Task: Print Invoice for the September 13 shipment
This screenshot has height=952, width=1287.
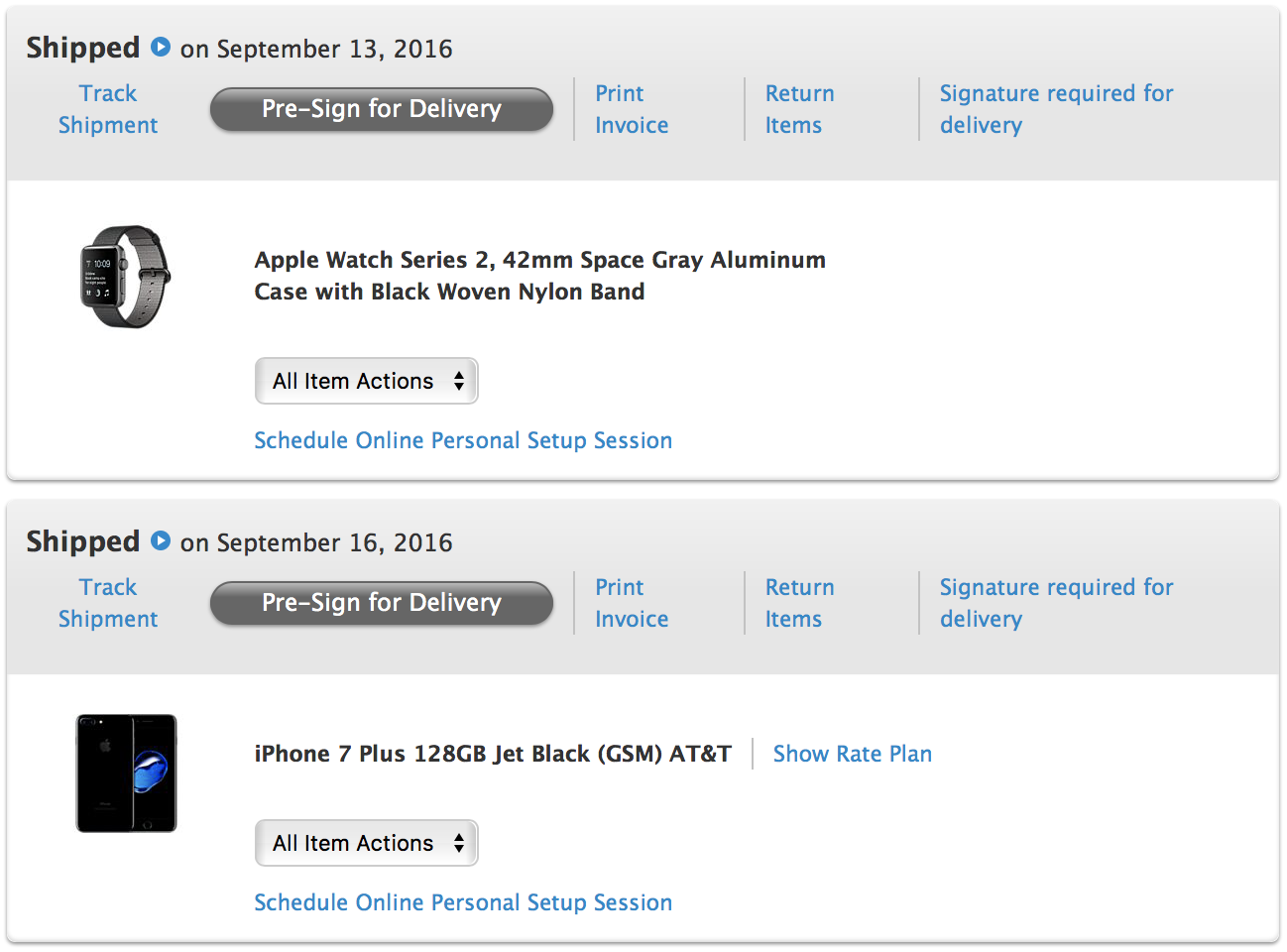Action: [x=632, y=109]
